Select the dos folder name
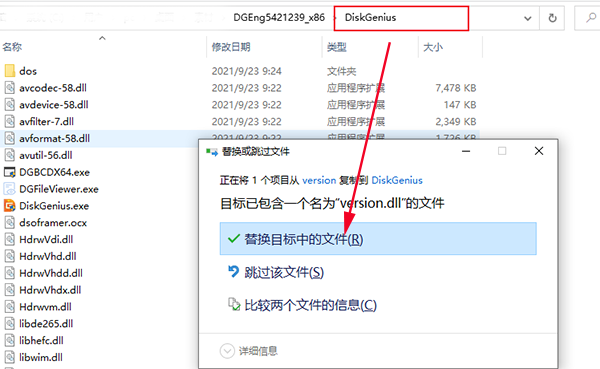Screen dimensions: 600x369 28,71
